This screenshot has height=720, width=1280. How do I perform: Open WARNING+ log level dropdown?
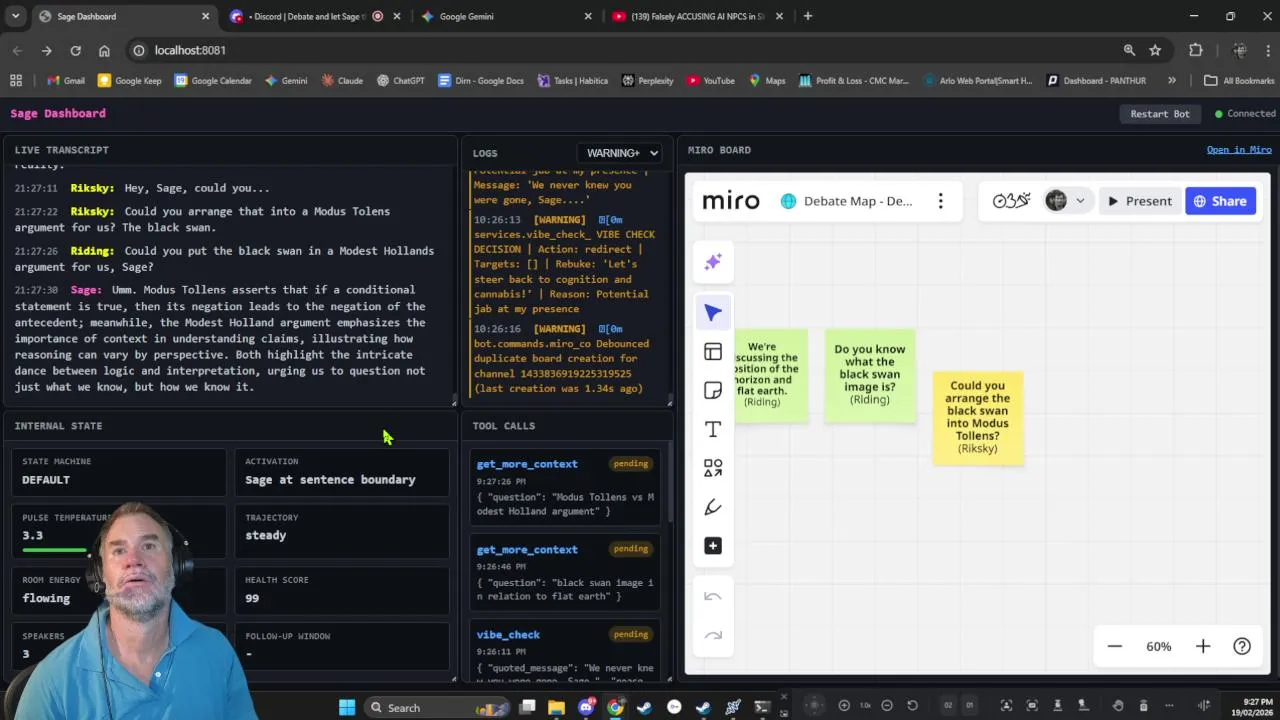click(618, 153)
